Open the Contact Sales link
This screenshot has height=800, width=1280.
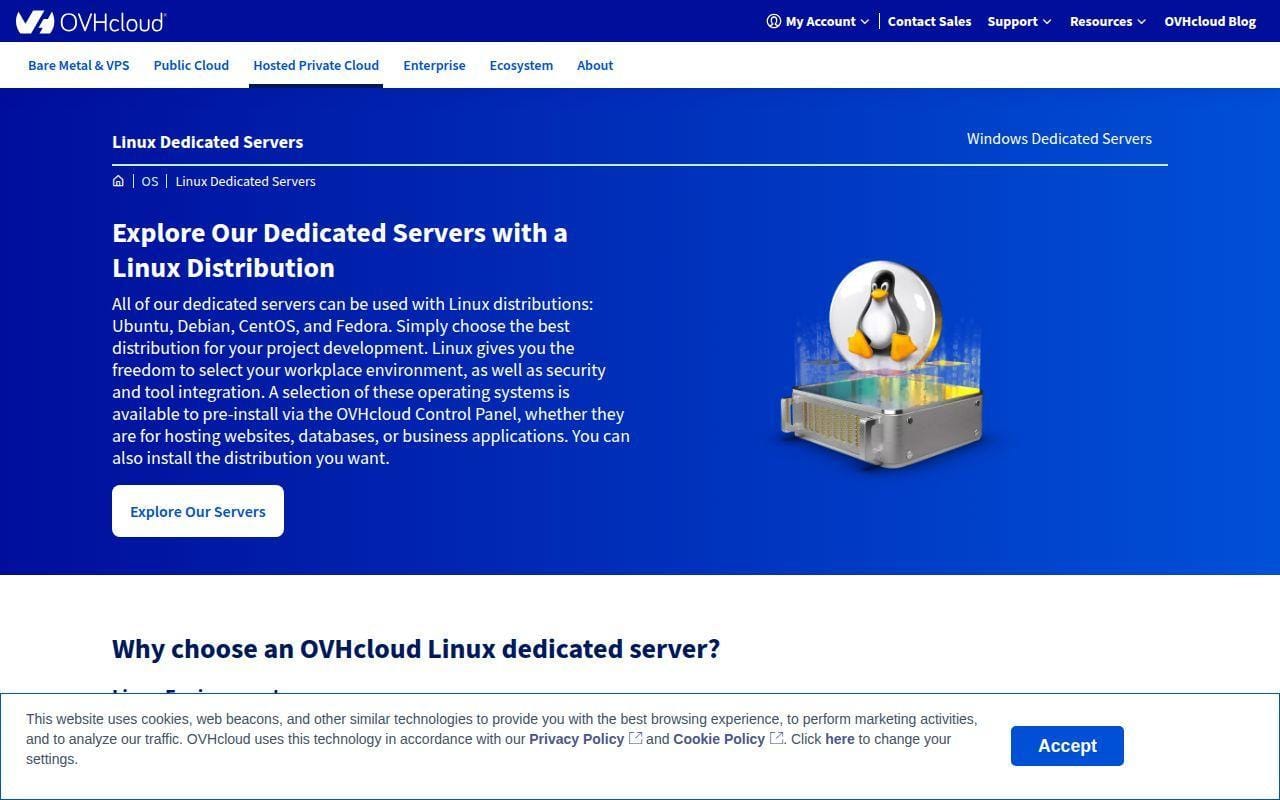tap(929, 21)
